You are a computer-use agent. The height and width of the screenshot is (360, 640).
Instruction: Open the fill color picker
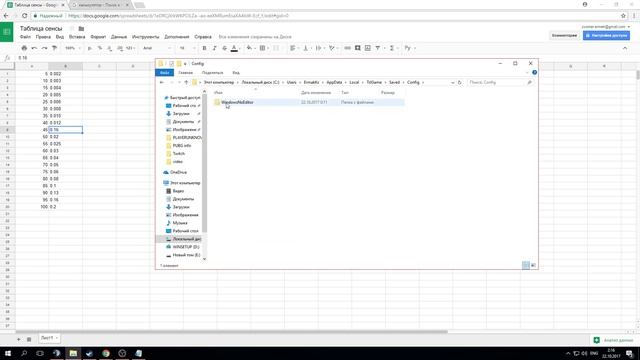click(x=250, y=48)
